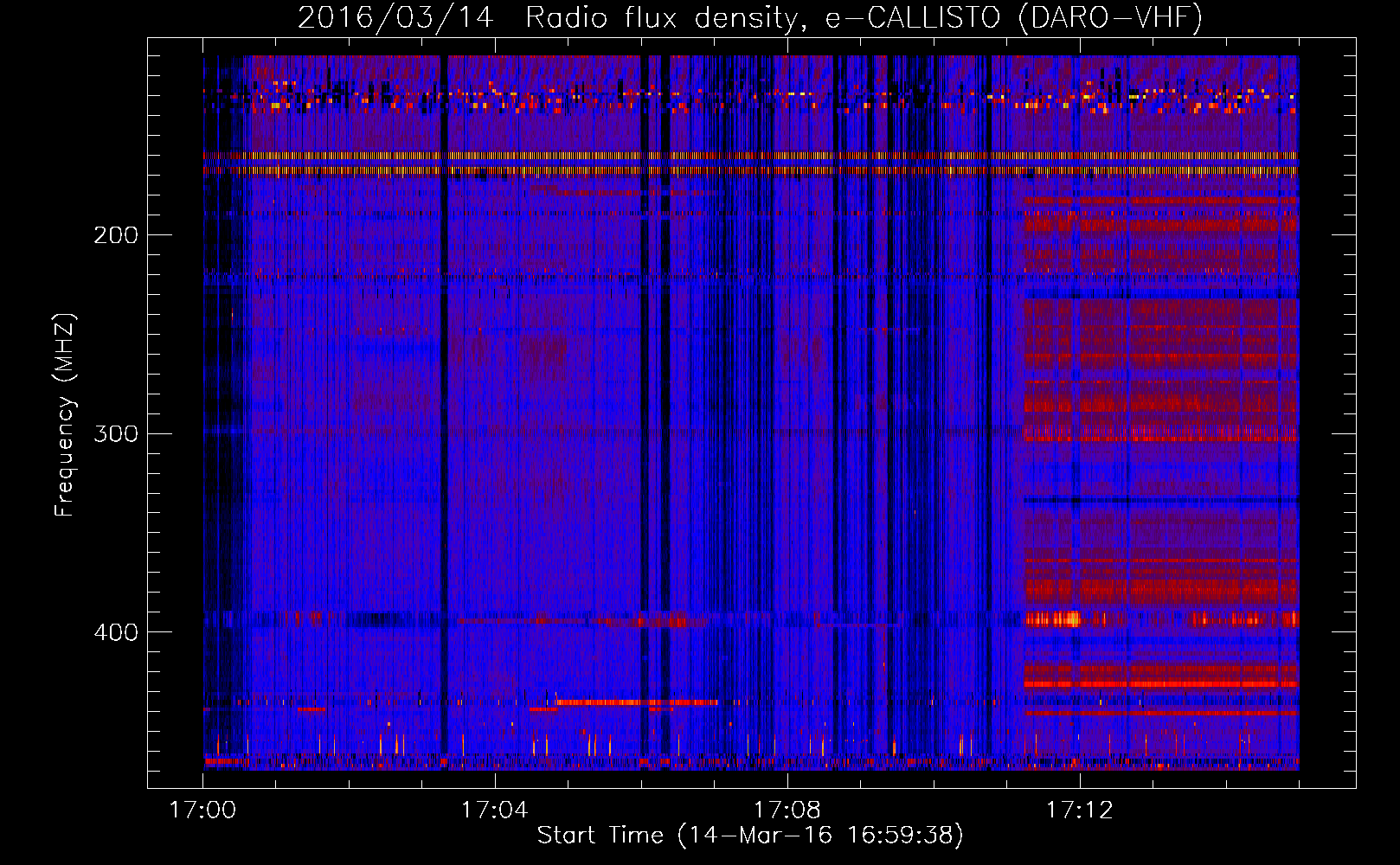Click the 17:12 time tick label
Screen dimensions: 1400x865
click(x=1079, y=811)
